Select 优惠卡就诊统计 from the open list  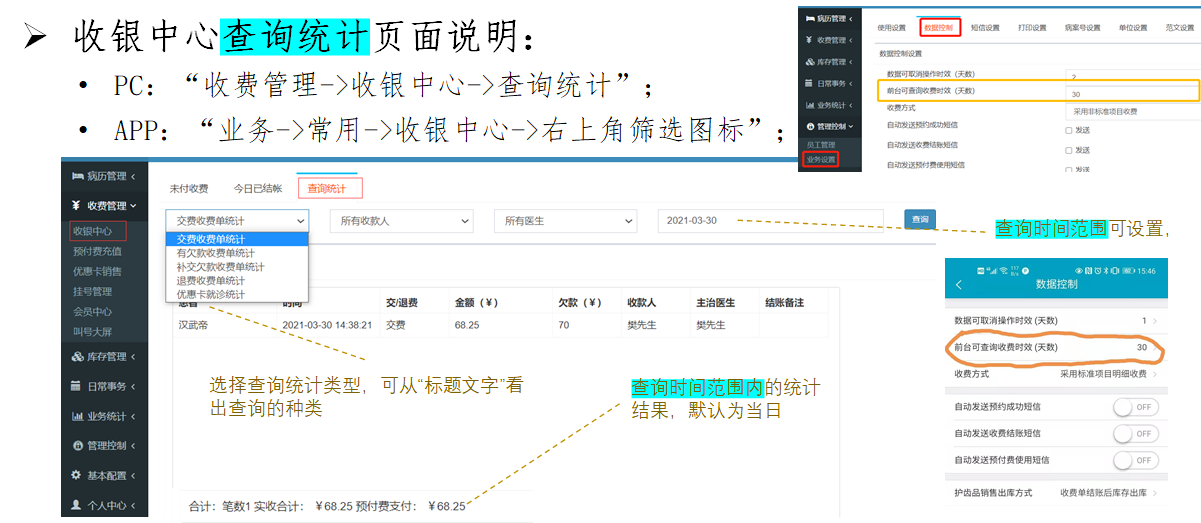[x=237, y=294]
